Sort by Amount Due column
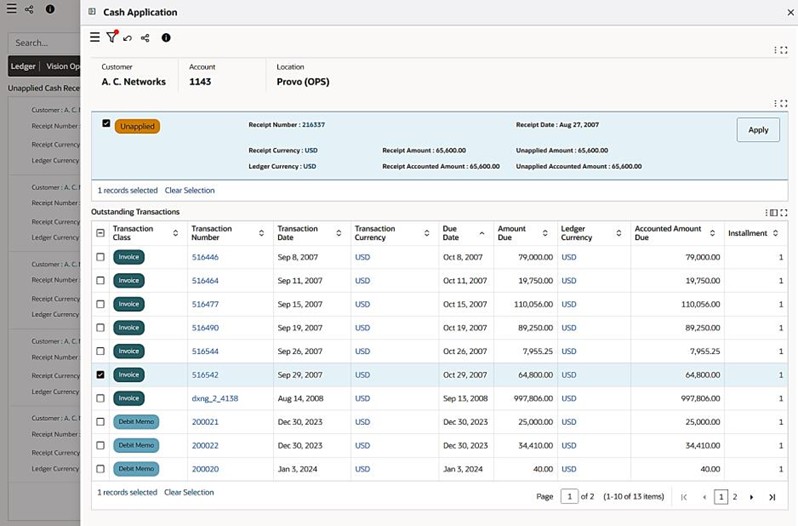This screenshot has height=526, width=798. click(545, 233)
